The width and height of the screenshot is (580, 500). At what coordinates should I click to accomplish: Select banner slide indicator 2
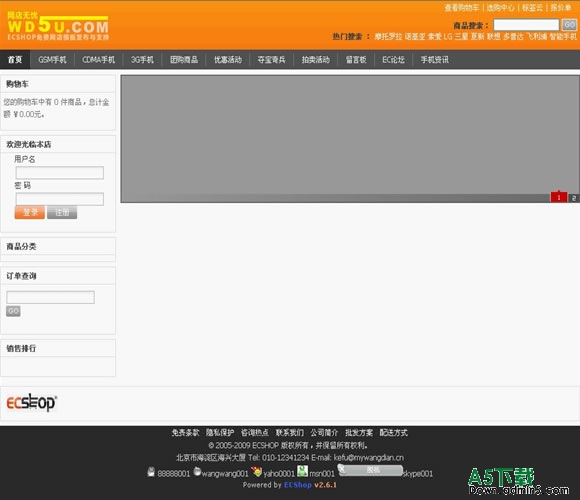[574, 198]
